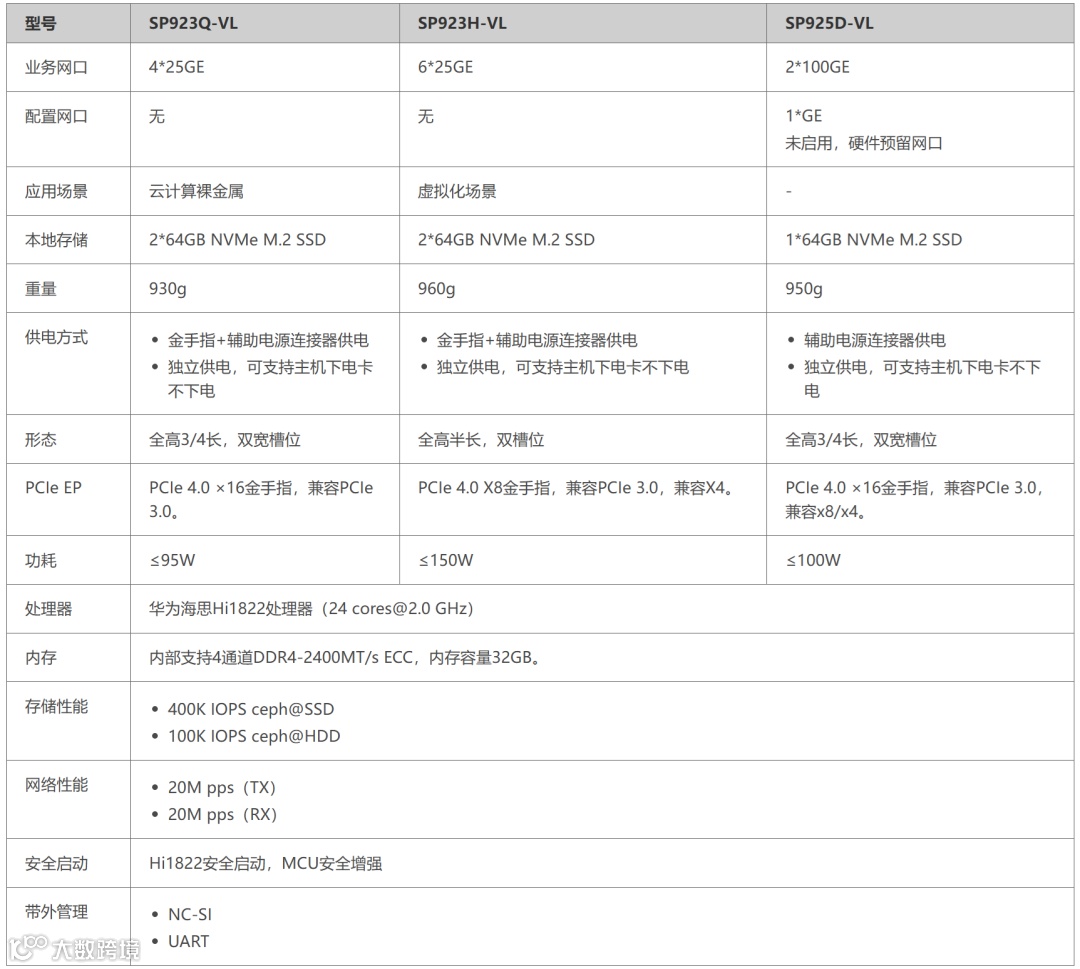Click 400K IOPS ceph@SSD bullet
The image size is (1080, 969).
tap(251, 709)
